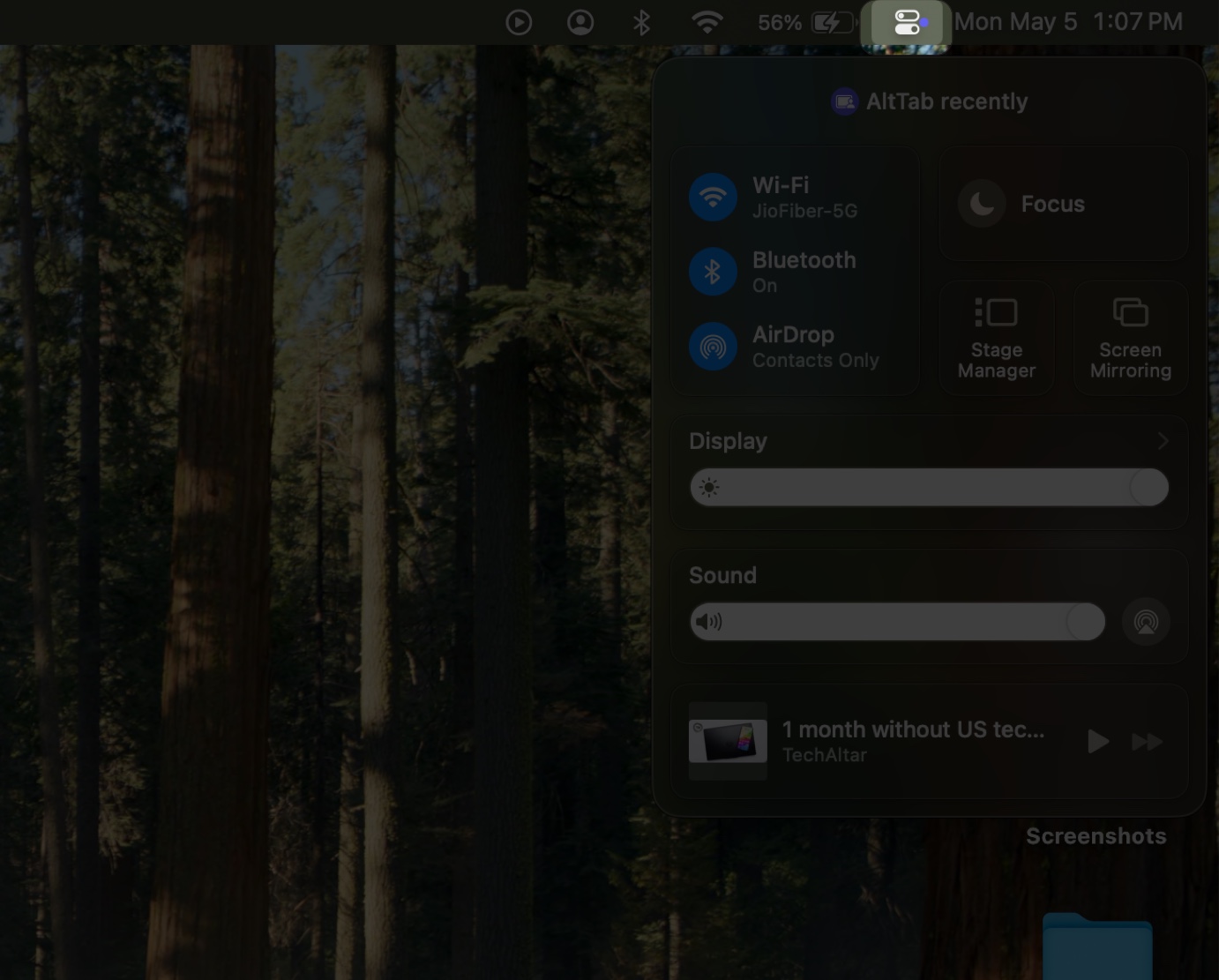Click the AltTab recently app icon

tap(845, 101)
